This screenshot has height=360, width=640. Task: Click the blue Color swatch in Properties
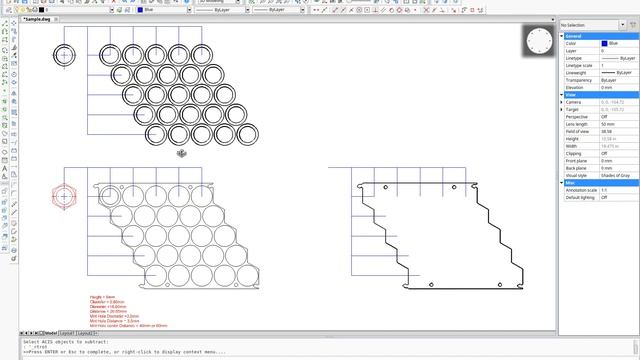pyautogui.click(x=604, y=43)
